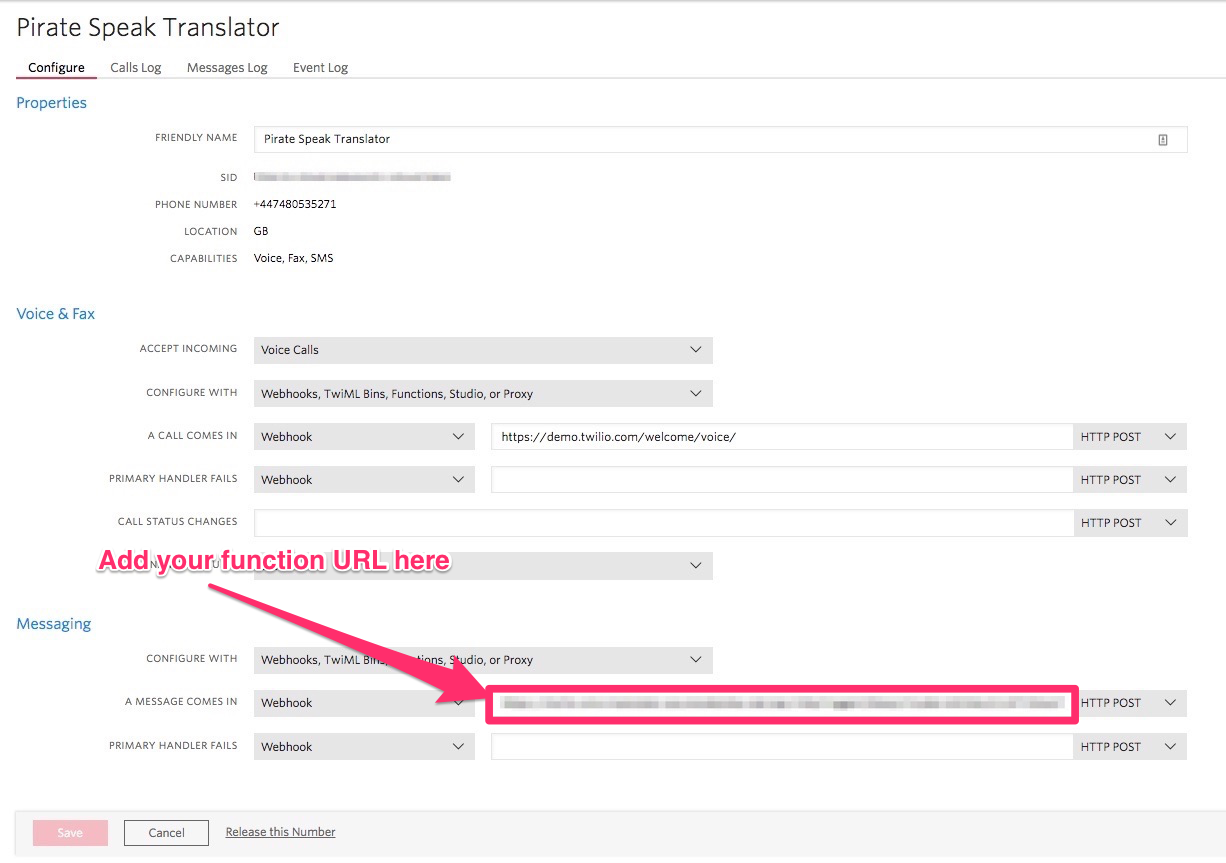Open A Call Comes In Webhook dropdown
This screenshot has height=863, width=1226.
click(364, 437)
